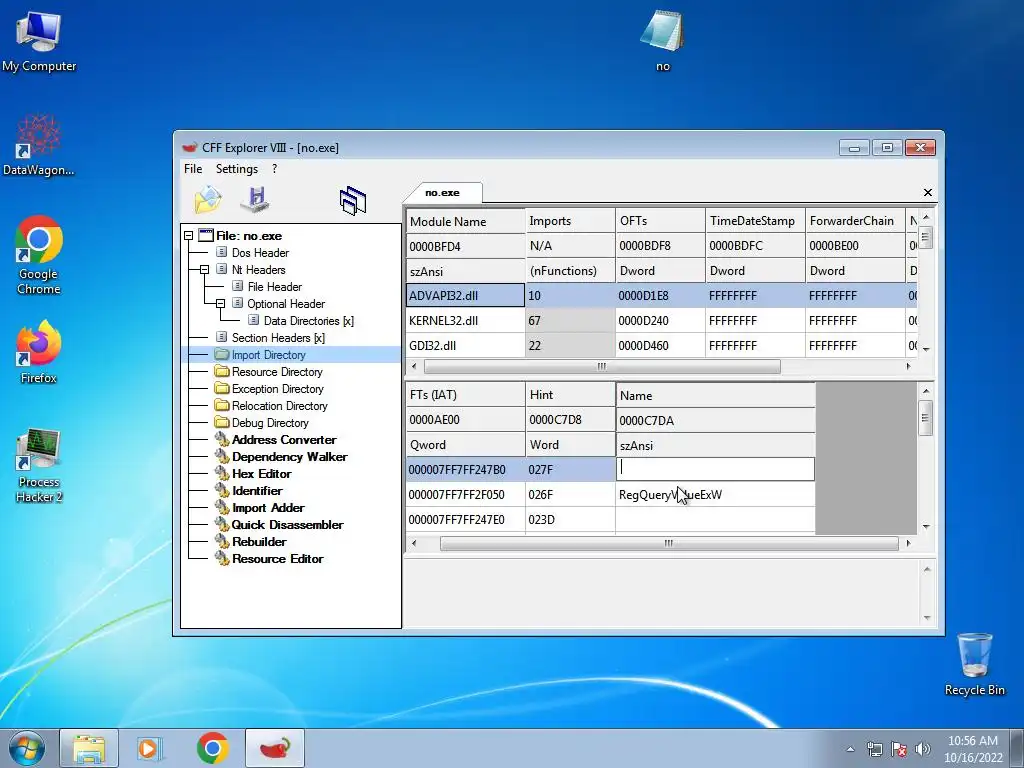Click the multiple windows toolbar icon
This screenshot has width=1024, height=768.
[353, 200]
